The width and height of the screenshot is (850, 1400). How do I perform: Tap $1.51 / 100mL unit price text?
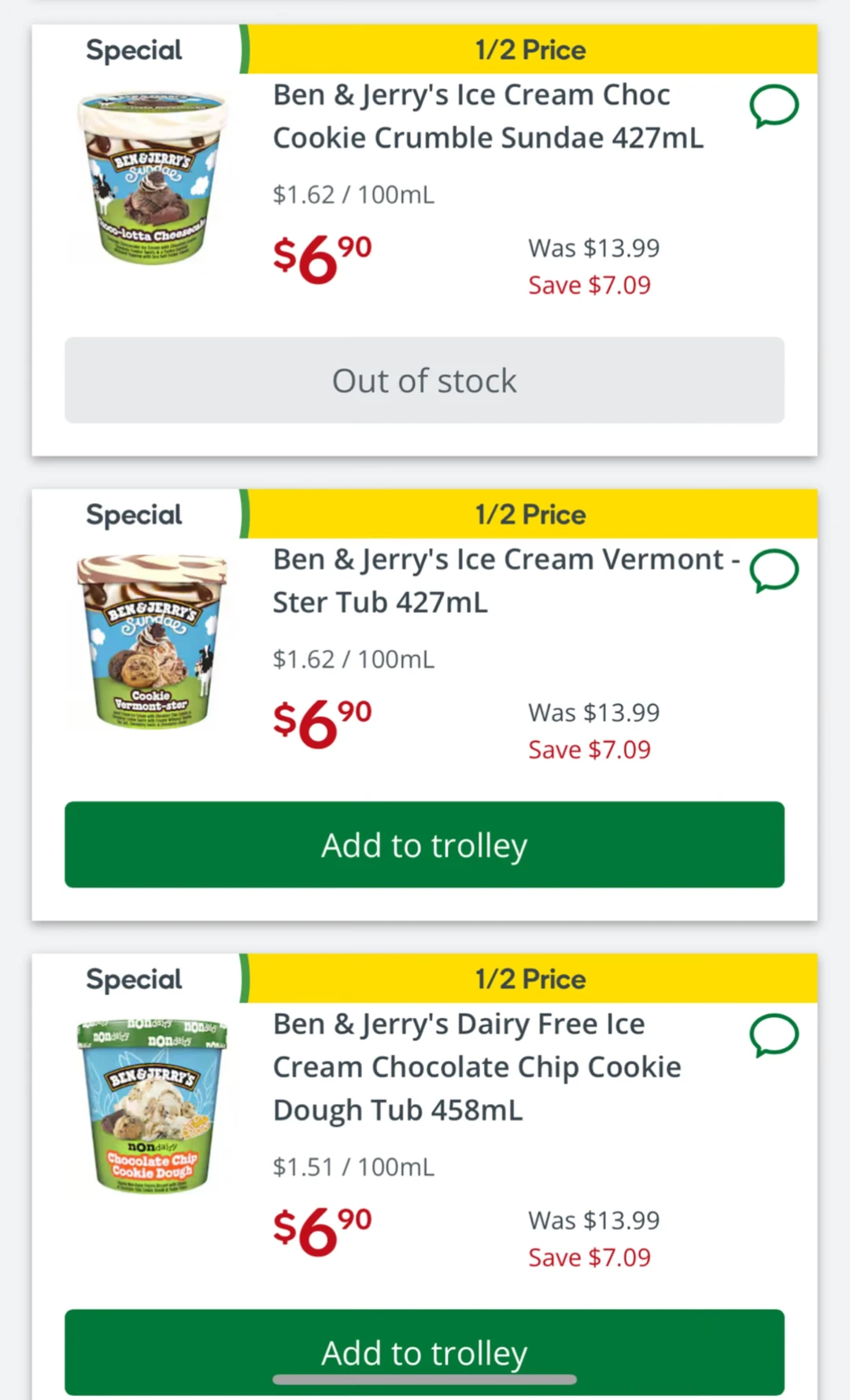(353, 1167)
